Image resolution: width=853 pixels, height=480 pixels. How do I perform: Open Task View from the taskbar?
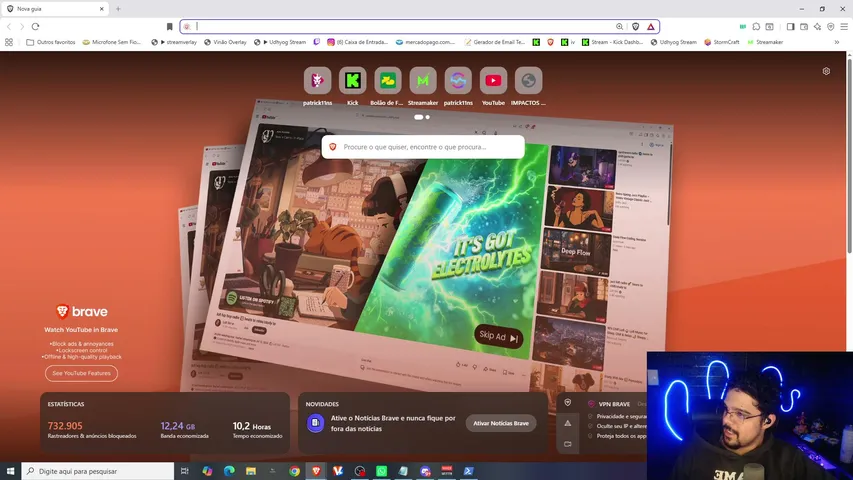coord(184,471)
